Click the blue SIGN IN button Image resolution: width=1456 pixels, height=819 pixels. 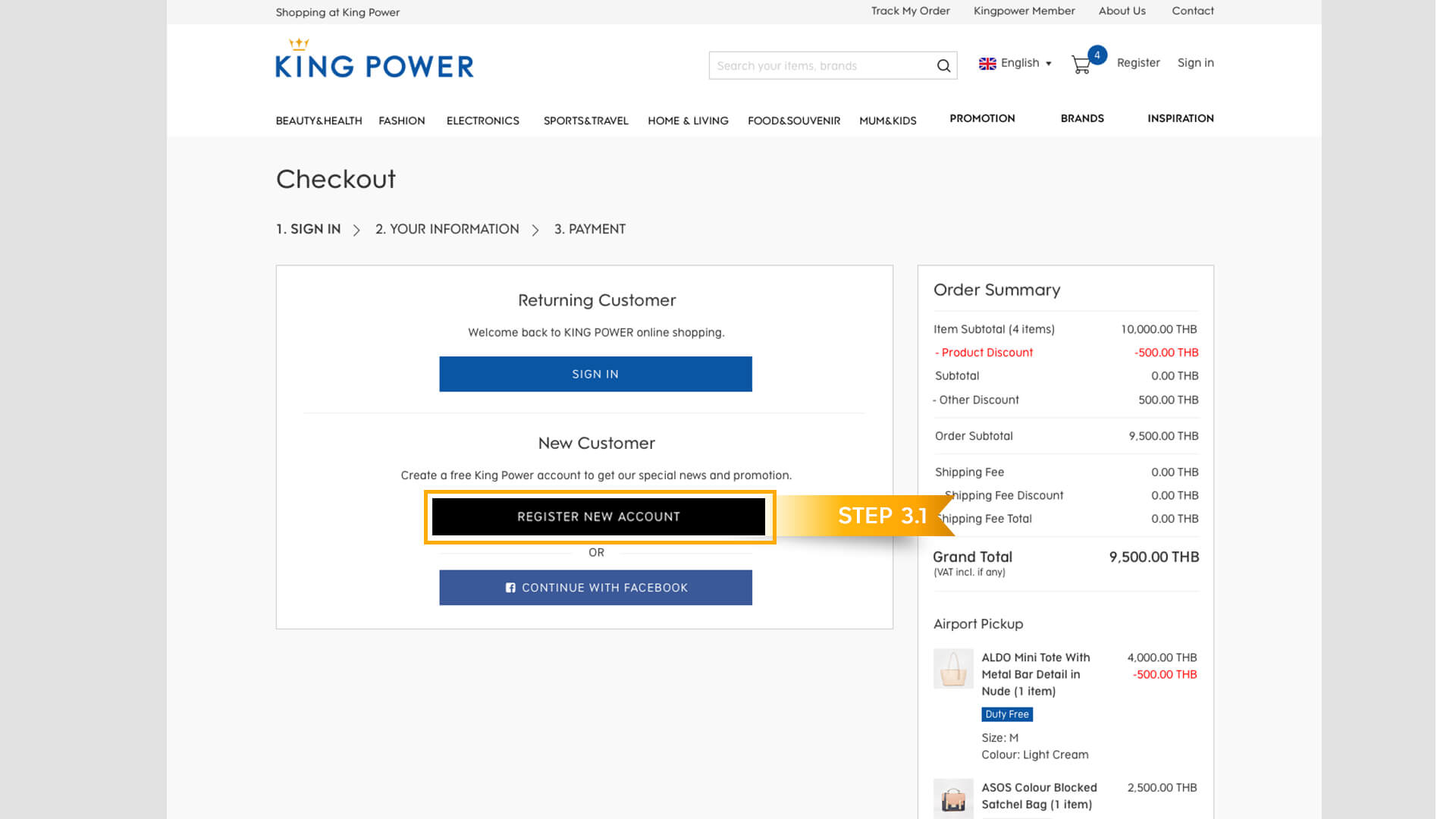coord(595,374)
